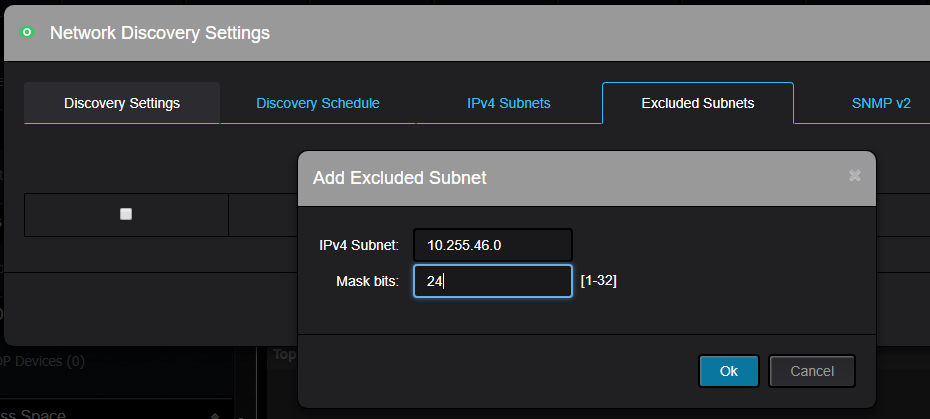930x419 pixels.
Task: Open the Discovery Schedule tab
Action: point(318,103)
